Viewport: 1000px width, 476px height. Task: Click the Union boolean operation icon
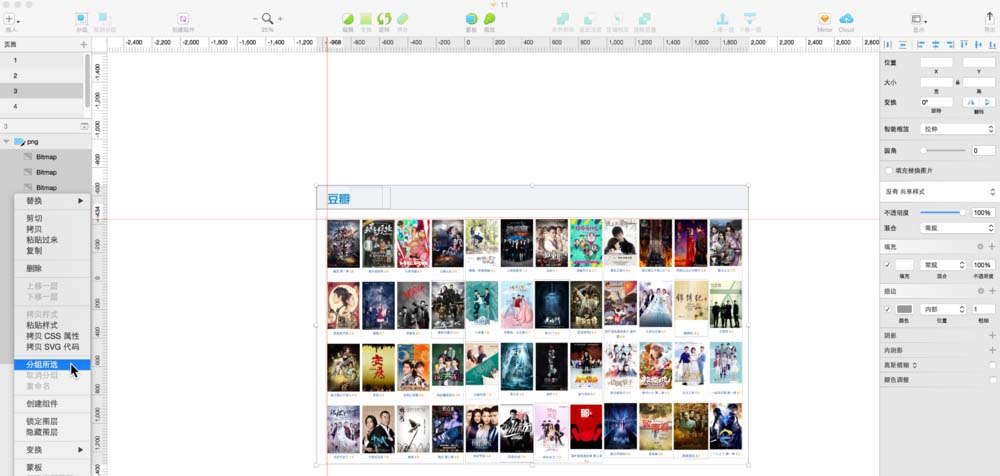(562, 19)
